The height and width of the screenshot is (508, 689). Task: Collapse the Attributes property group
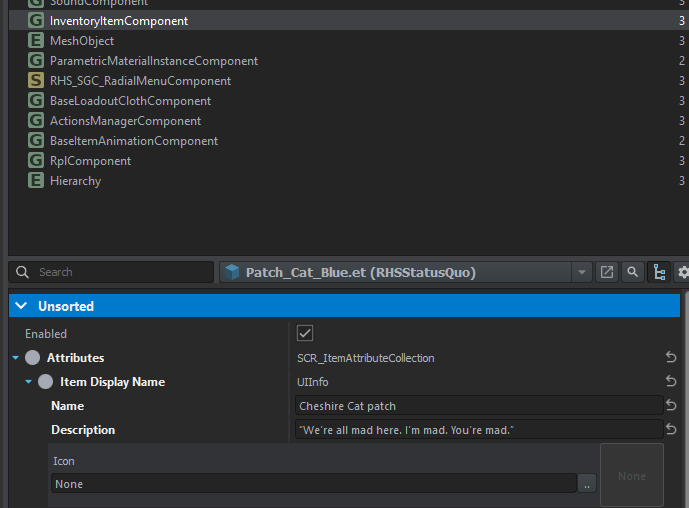point(16,358)
